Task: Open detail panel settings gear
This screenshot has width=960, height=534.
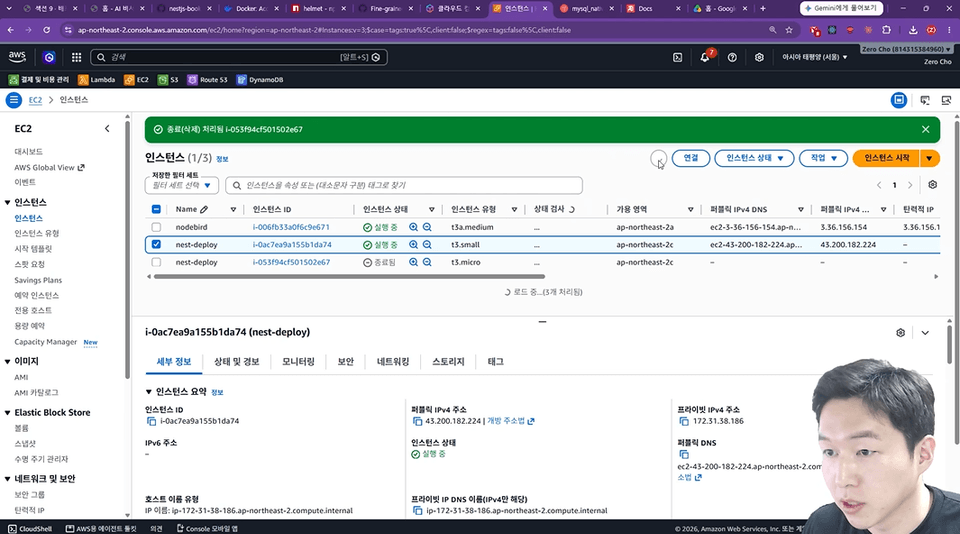Action: [x=901, y=333]
